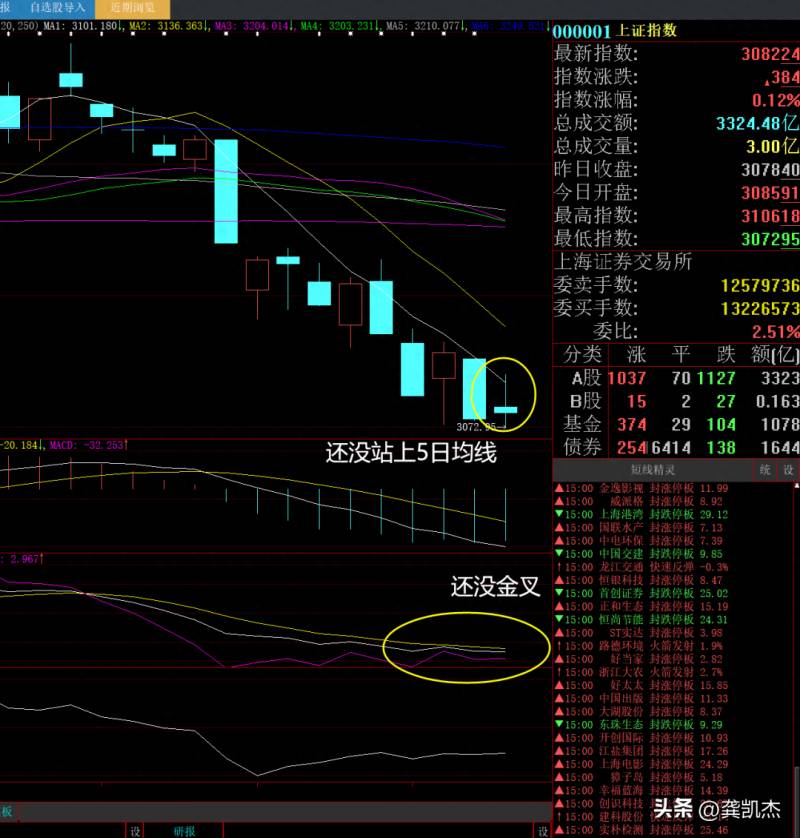Click the MA2 yellow moving average label

166,26
